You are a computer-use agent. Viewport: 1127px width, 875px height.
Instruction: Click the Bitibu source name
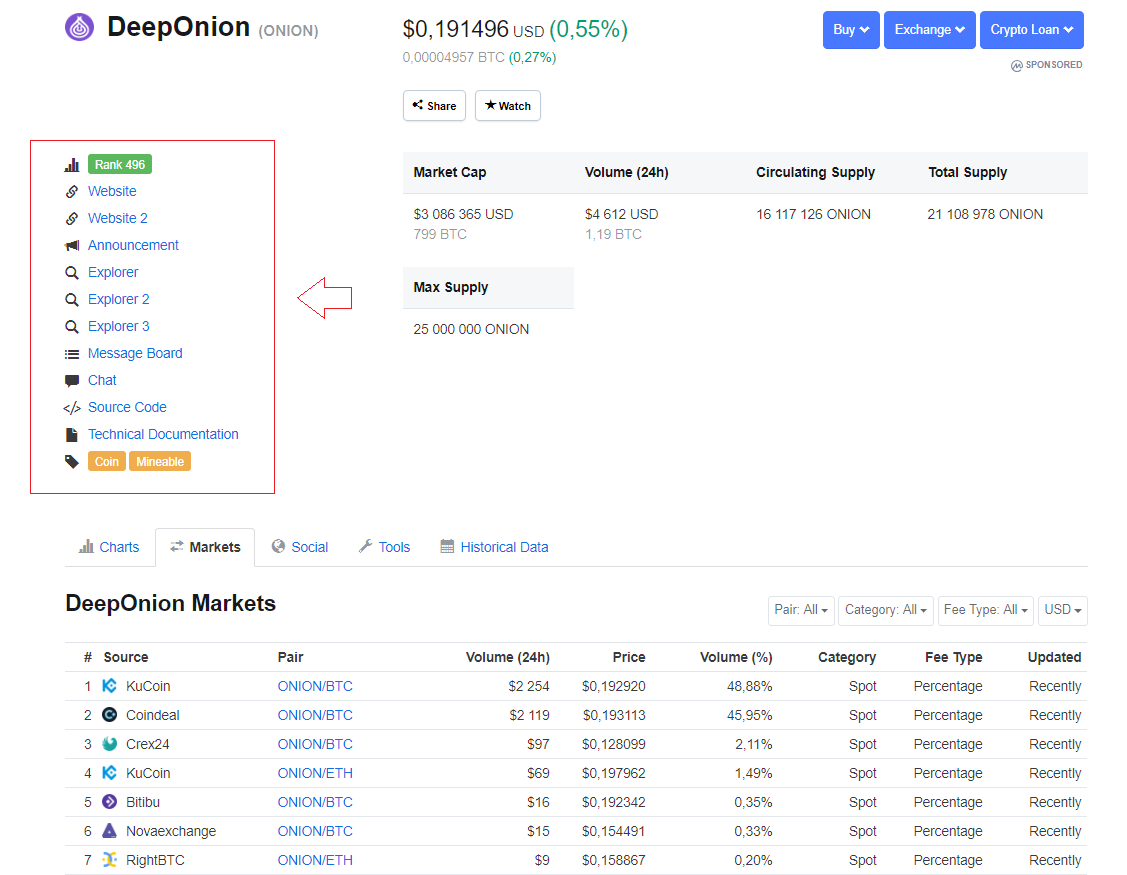click(142, 802)
